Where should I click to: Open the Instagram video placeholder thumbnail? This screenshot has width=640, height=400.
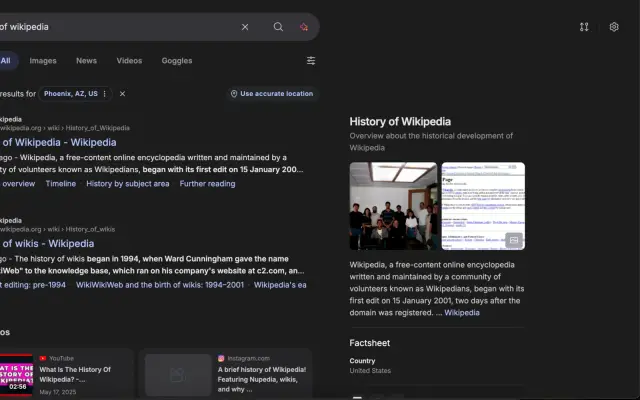click(x=178, y=375)
